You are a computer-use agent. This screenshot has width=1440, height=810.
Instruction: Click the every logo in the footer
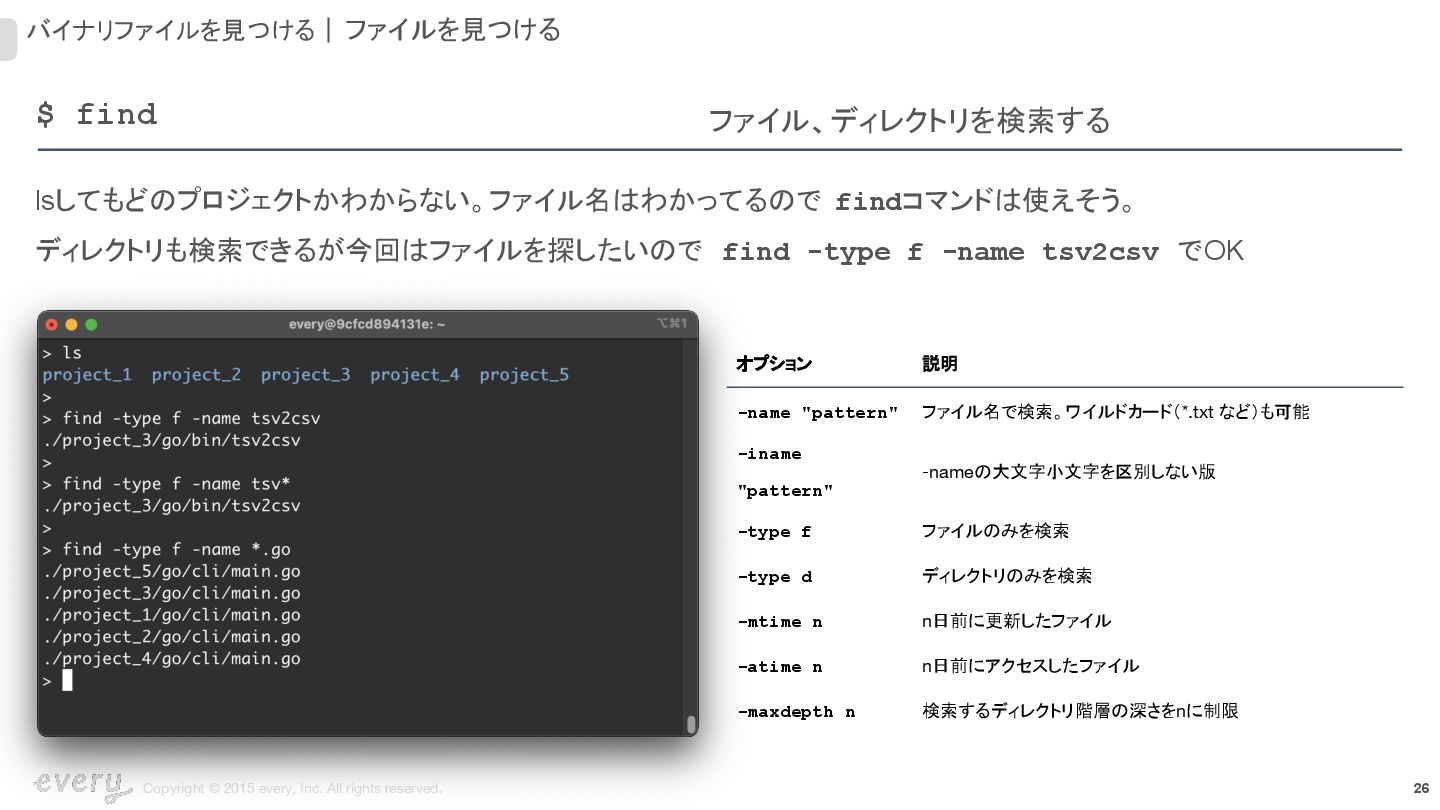83,786
